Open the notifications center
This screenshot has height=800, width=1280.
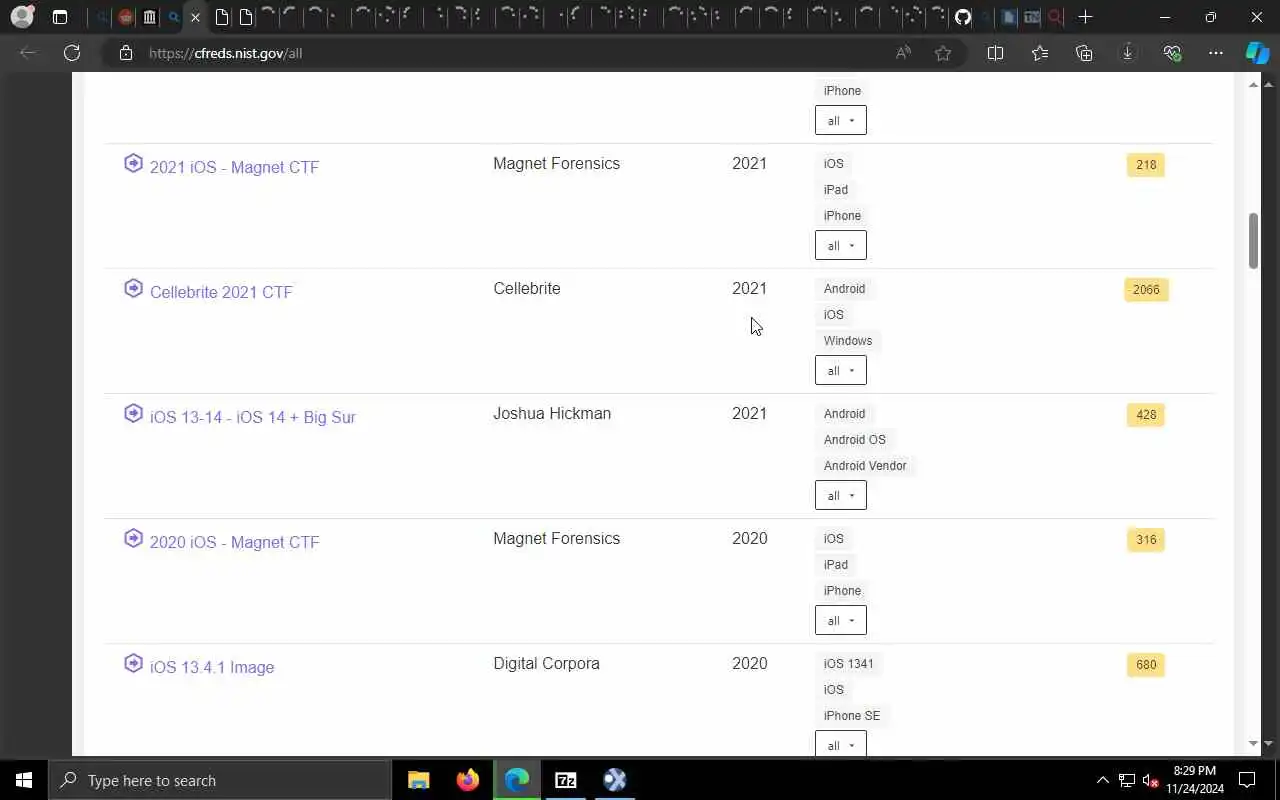coord(1247,780)
